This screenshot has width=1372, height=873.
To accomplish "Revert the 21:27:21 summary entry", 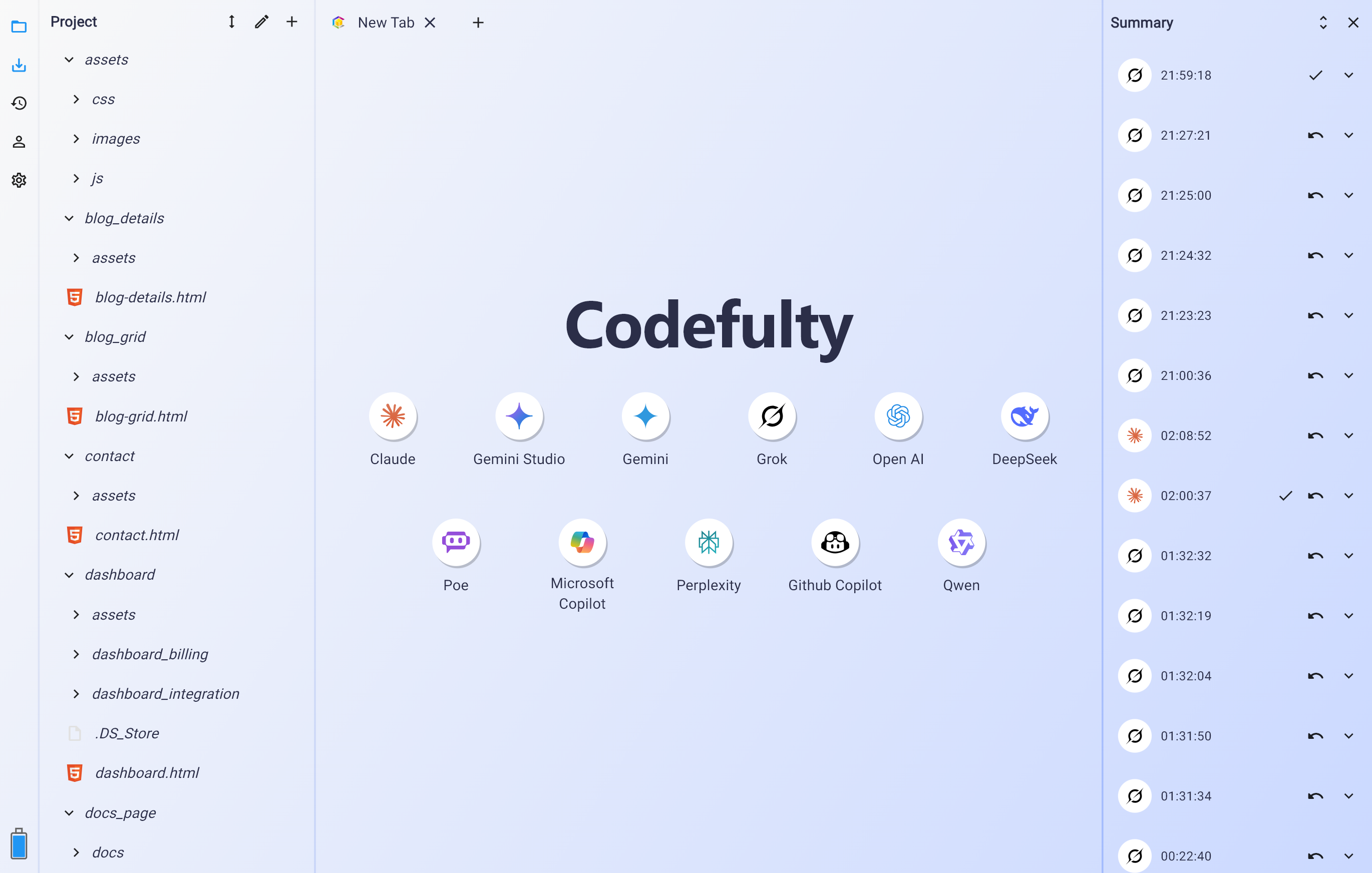I will 1315,136.
